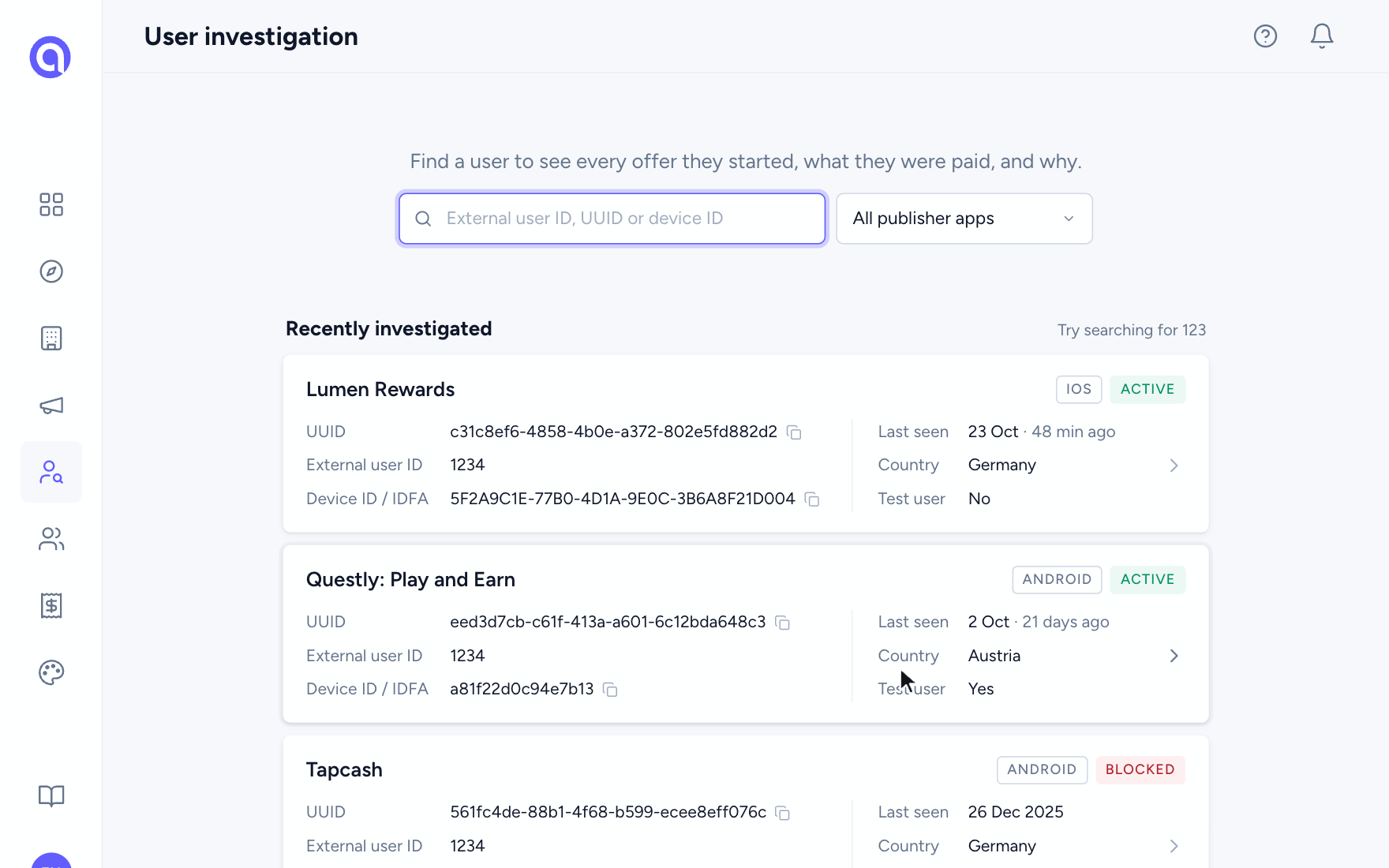Click the ACTIVE badge on Lumen Rewards

pyautogui.click(x=1148, y=389)
